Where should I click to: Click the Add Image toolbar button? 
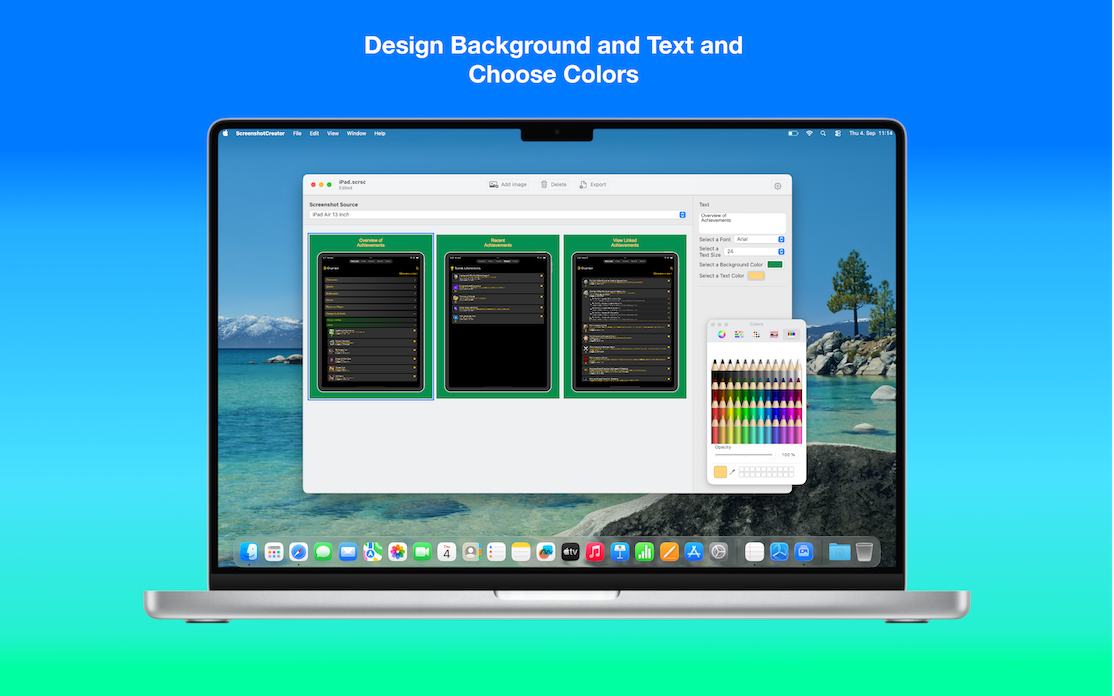tap(507, 185)
